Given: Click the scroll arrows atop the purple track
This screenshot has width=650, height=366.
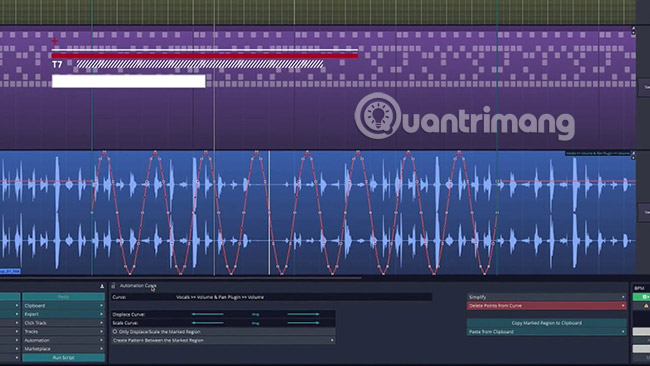Looking at the screenshot, I should click(x=633, y=31).
